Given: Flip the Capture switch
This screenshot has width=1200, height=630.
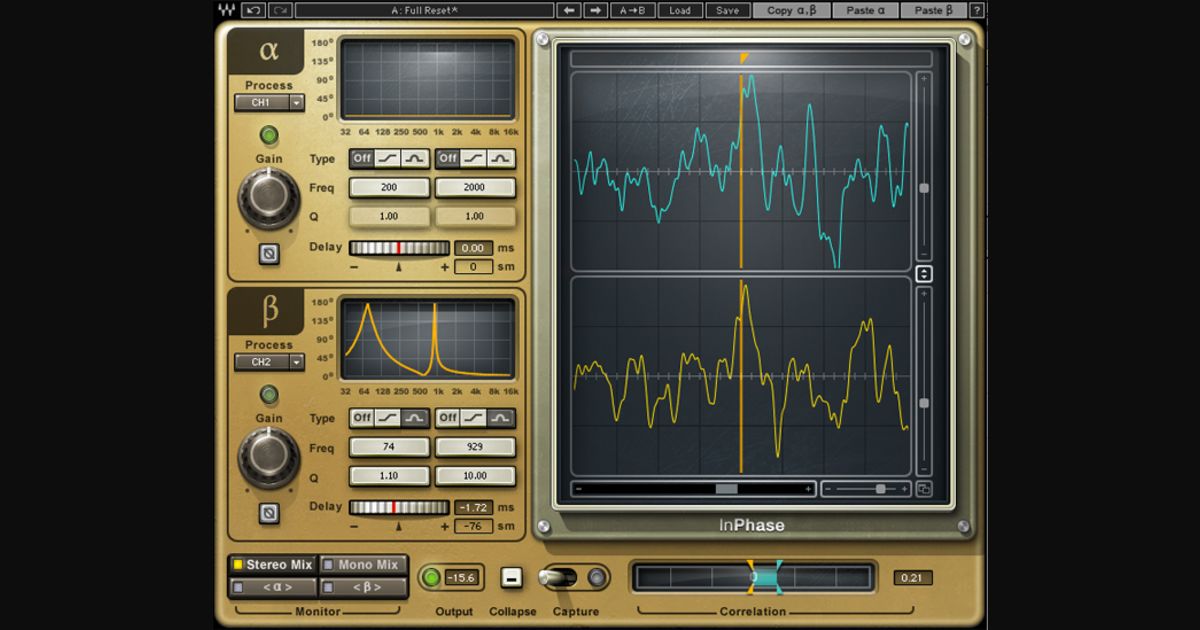Looking at the screenshot, I should tap(559, 577).
